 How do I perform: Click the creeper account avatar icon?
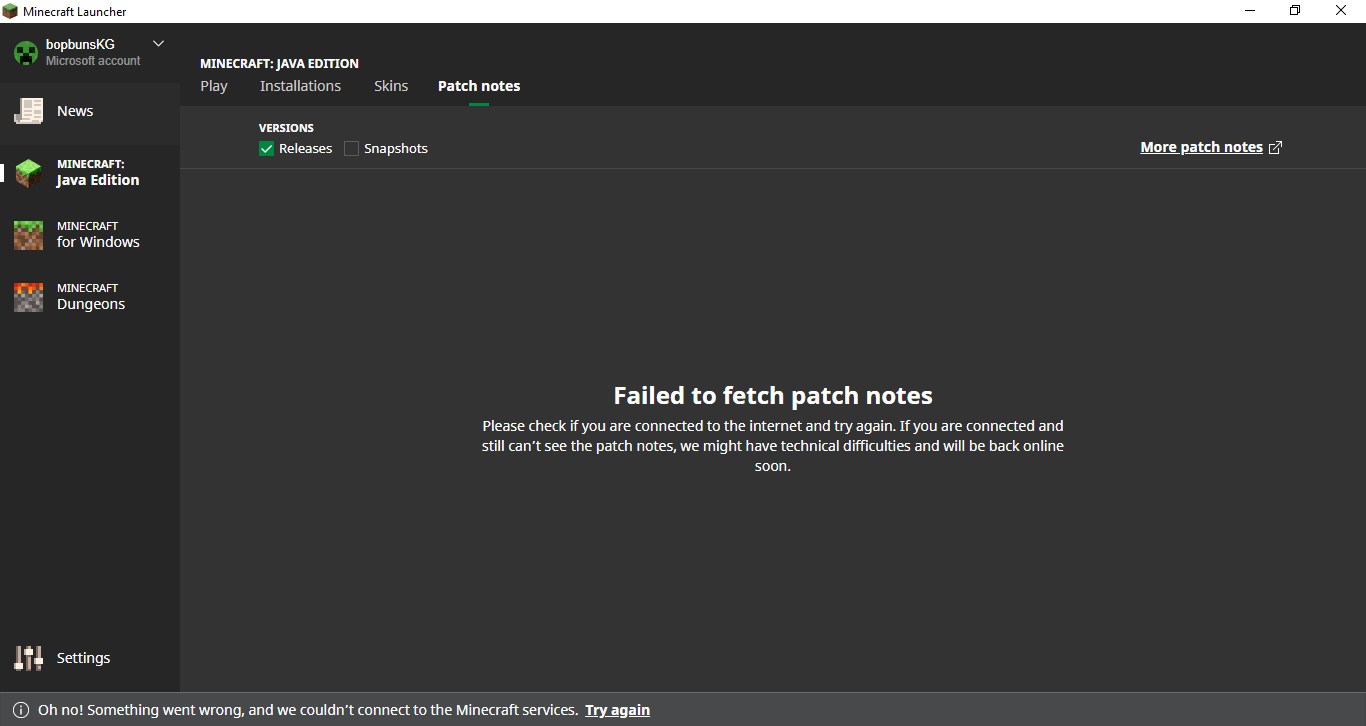[x=26, y=52]
